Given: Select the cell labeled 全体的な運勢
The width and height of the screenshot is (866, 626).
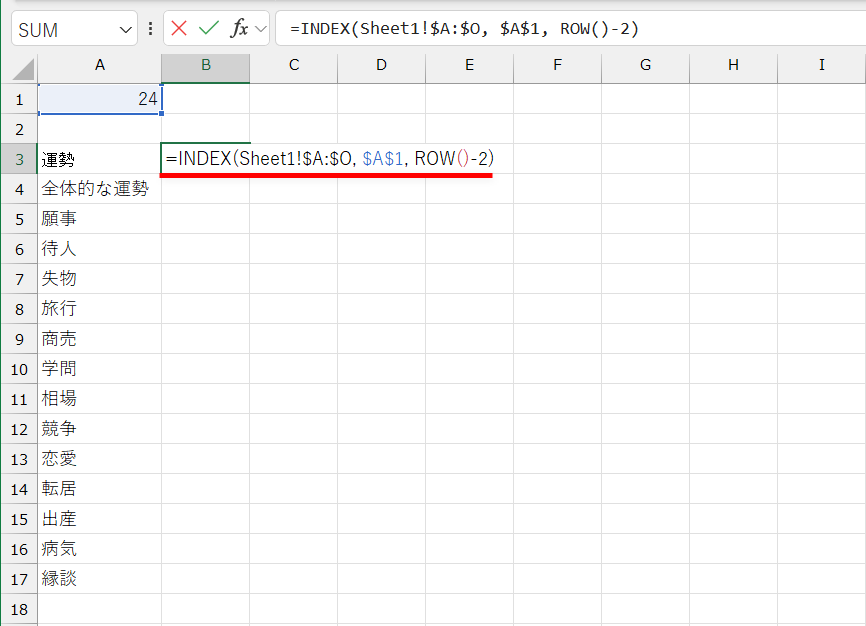Looking at the screenshot, I should click(99, 188).
